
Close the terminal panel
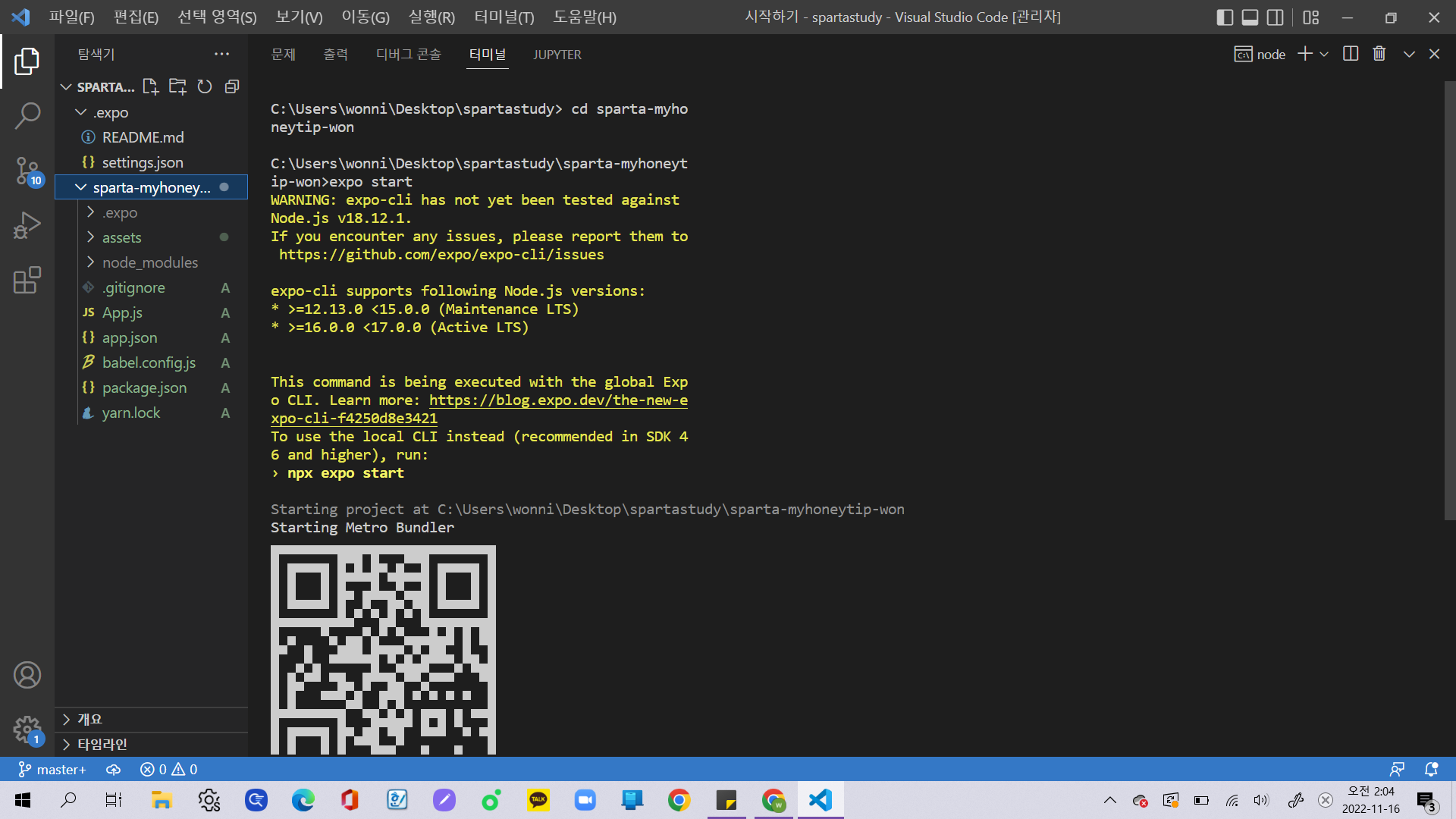click(x=1434, y=54)
